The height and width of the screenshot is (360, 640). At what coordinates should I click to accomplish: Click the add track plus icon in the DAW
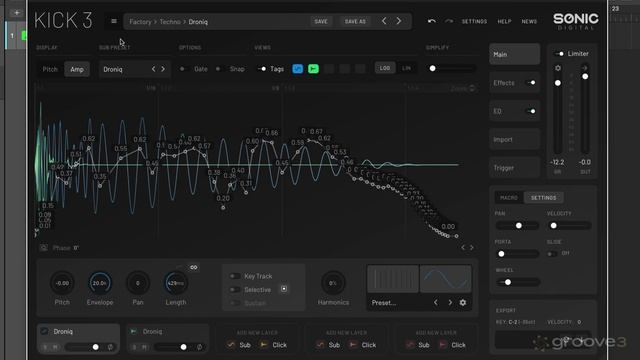(x=17, y=13)
